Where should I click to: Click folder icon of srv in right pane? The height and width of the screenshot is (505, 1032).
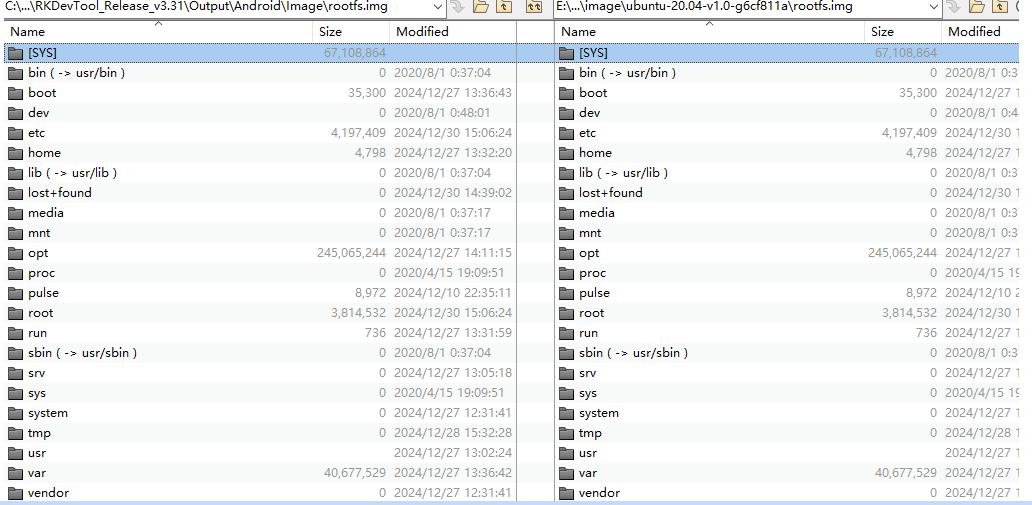567,373
